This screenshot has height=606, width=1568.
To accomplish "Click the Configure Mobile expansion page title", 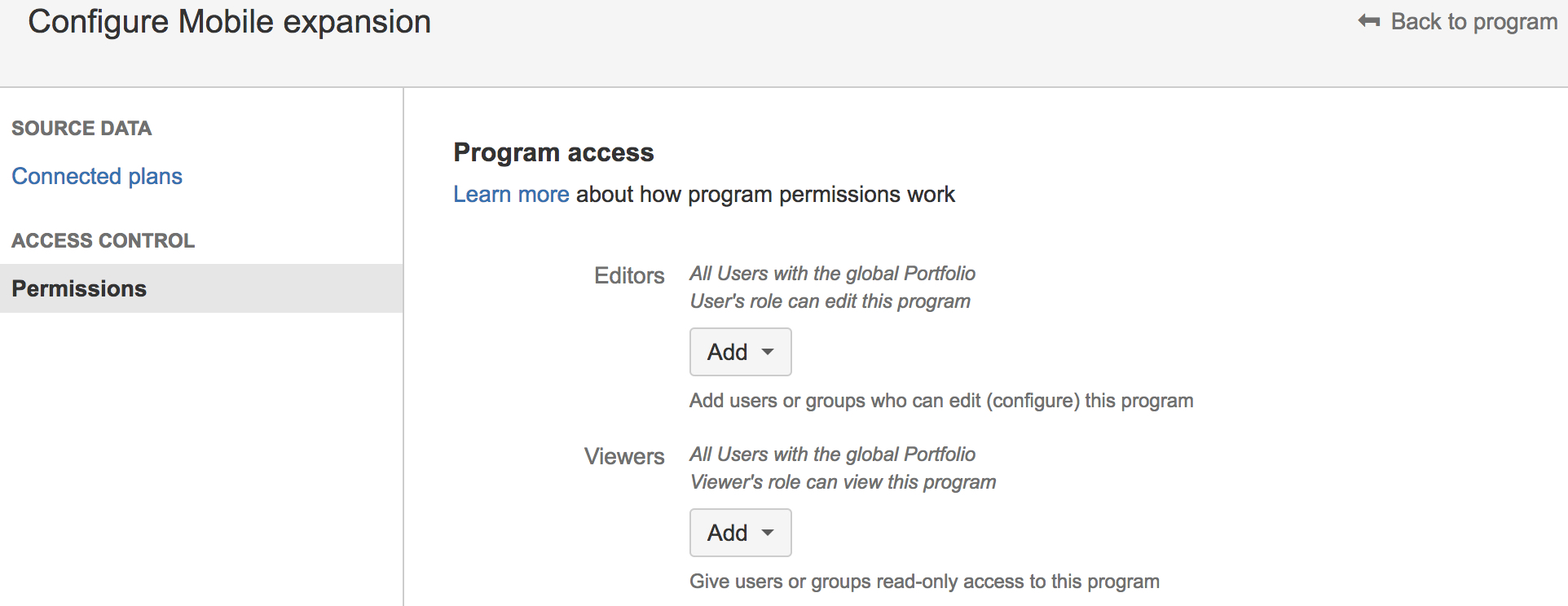I will pyautogui.click(x=229, y=22).
